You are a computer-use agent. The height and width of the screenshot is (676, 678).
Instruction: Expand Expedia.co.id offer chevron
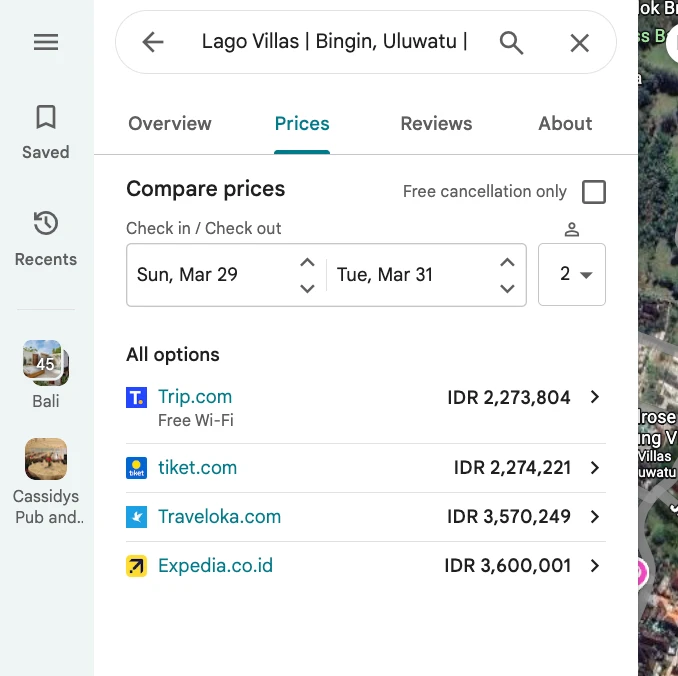tap(595, 565)
